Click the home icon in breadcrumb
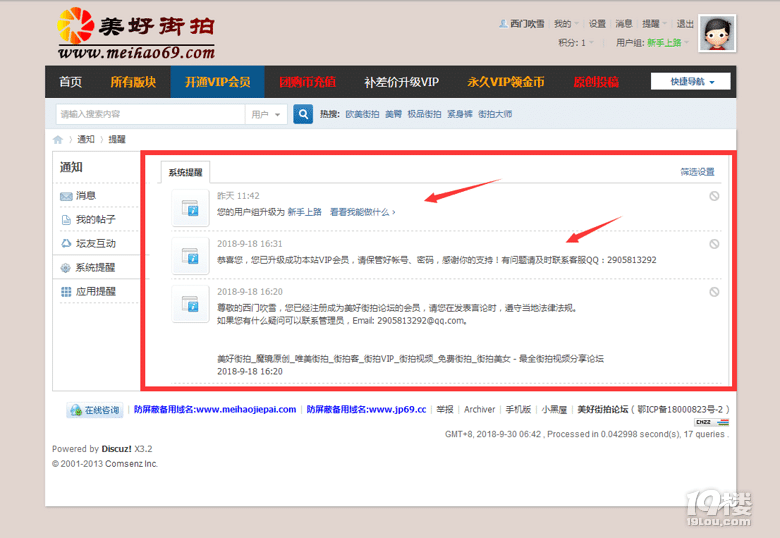 coord(58,140)
